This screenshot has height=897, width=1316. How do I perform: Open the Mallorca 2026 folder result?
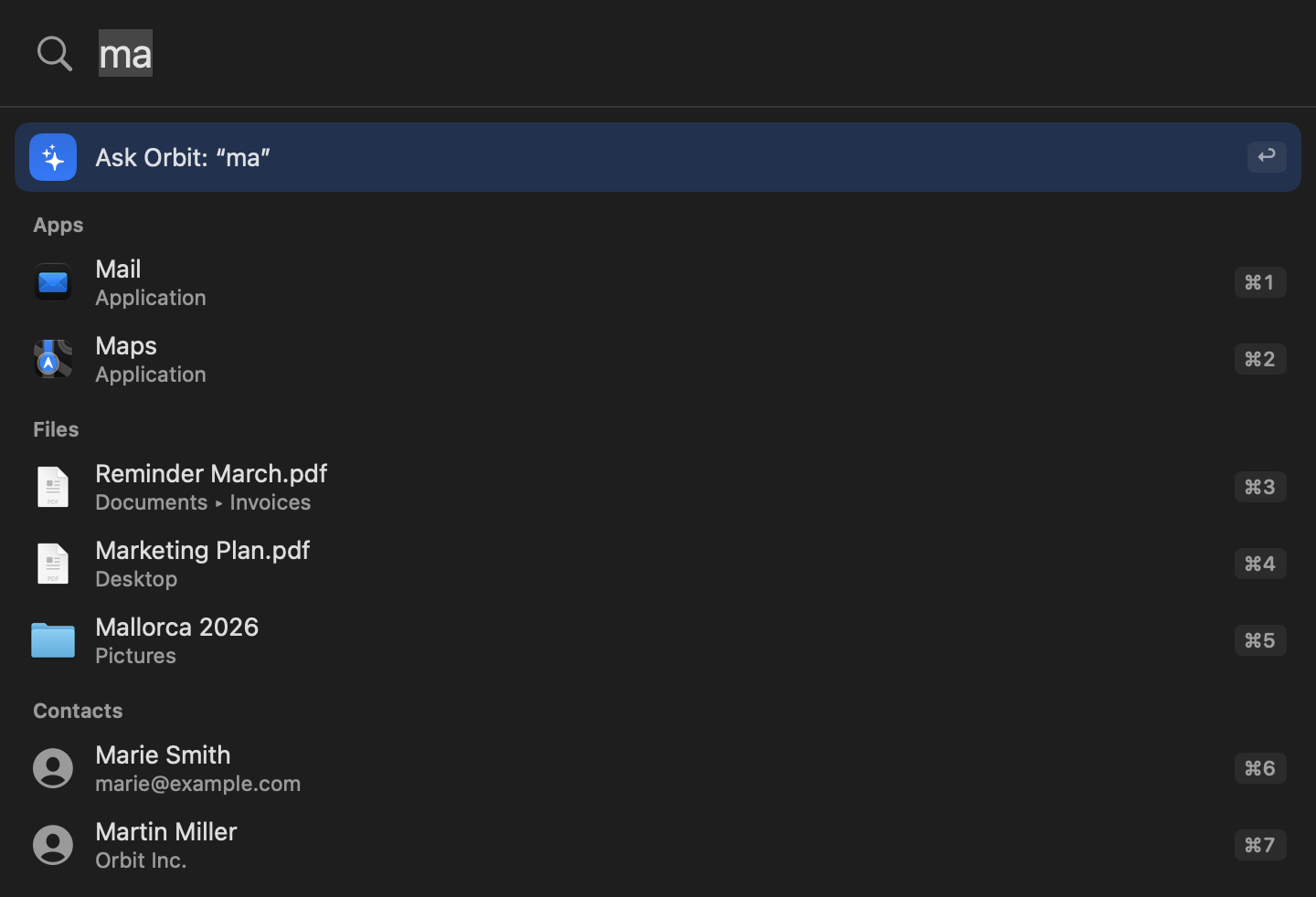[658, 640]
